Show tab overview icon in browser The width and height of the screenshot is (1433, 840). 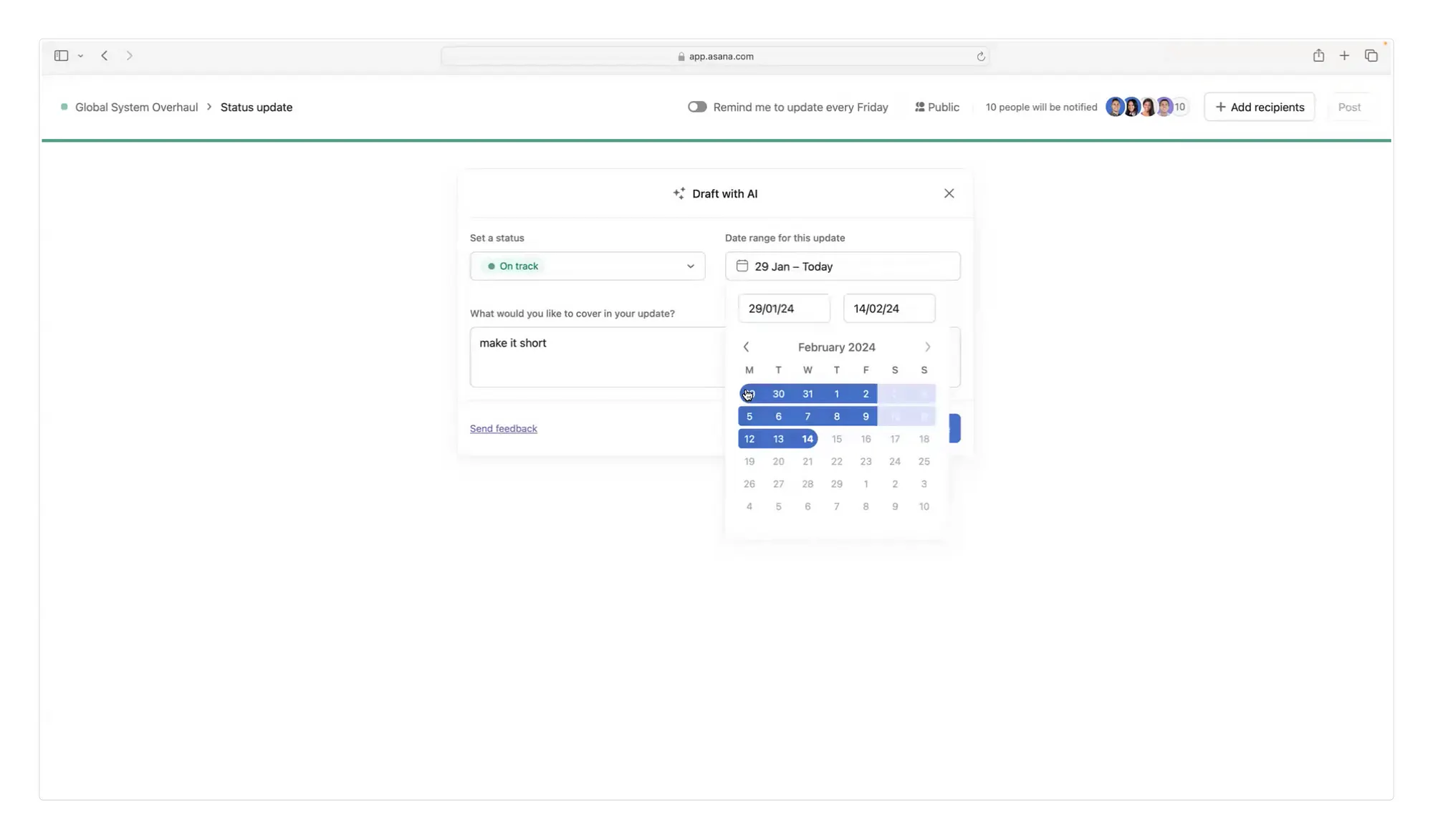[1371, 56]
